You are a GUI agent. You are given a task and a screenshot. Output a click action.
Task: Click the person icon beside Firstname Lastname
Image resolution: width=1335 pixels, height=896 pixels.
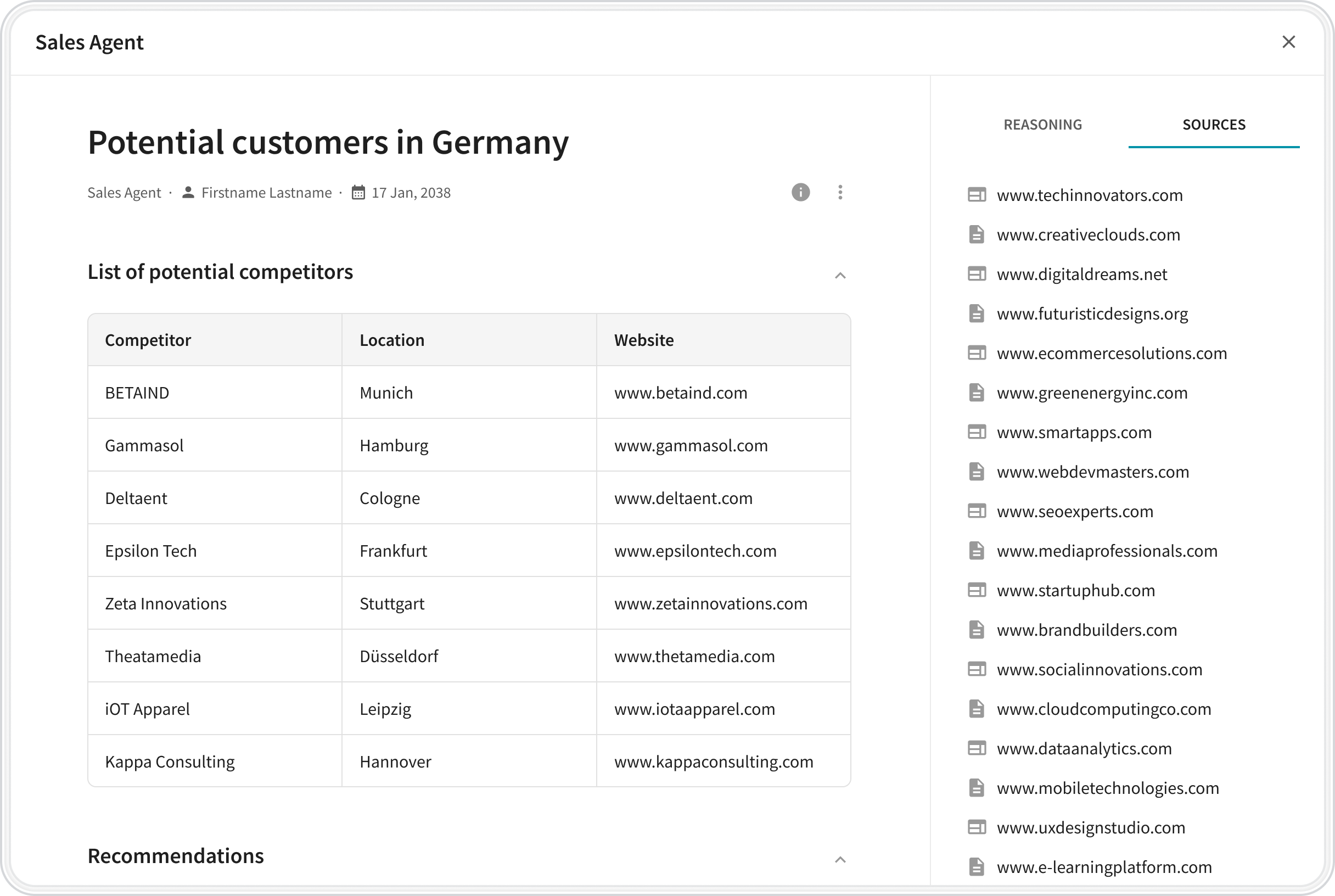pyautogui.click(x=188, y=193)
